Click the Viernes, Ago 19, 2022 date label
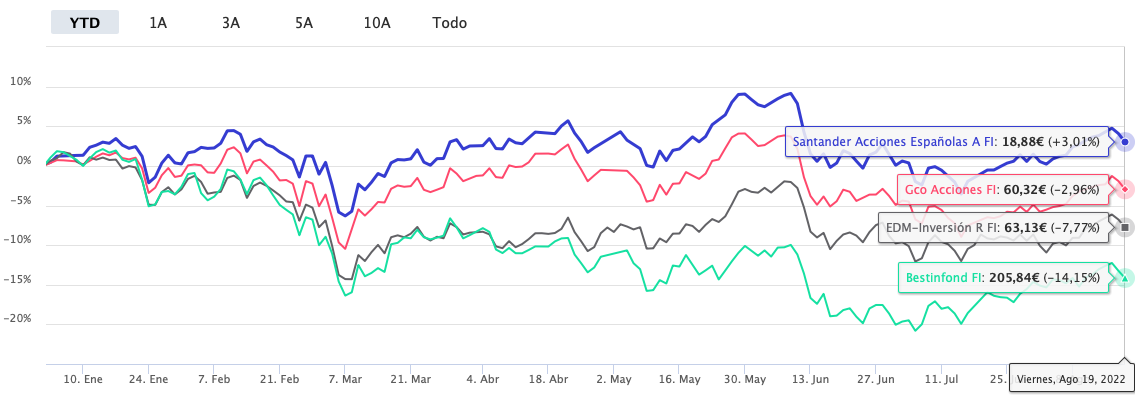Screen dimensions: 1142x400 (x=1069, y=380)
